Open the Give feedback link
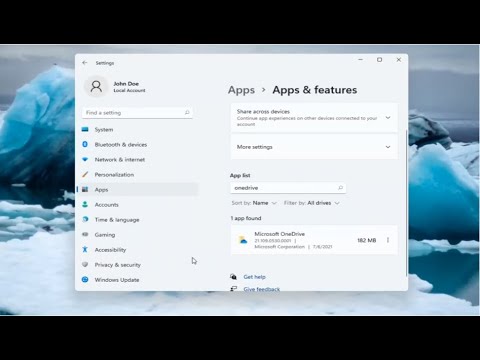 262,289
